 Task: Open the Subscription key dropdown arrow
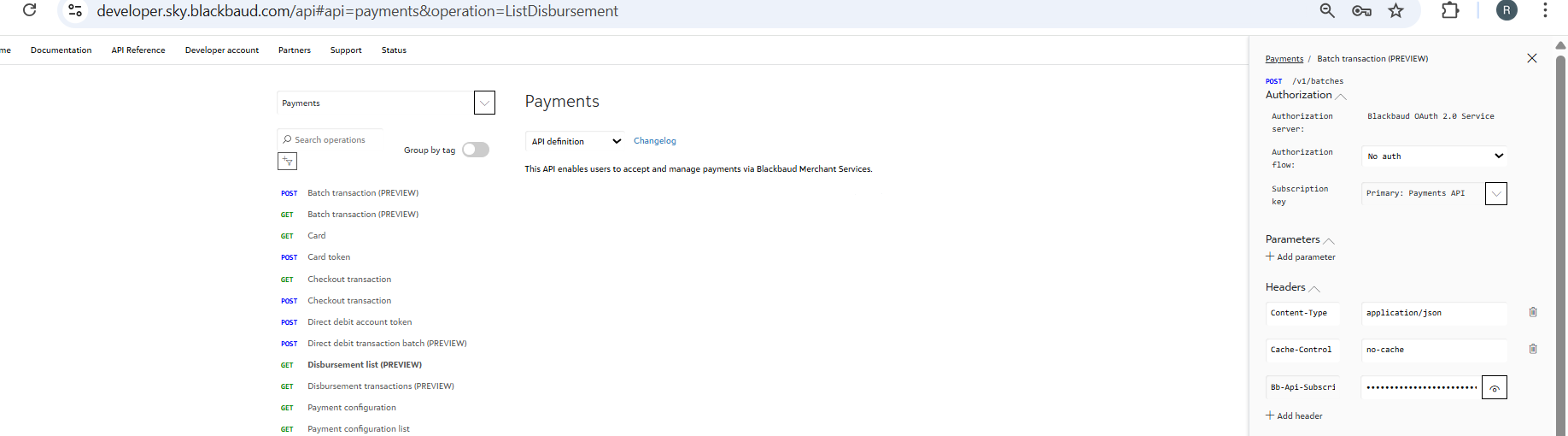click(x=1496, y=194)
